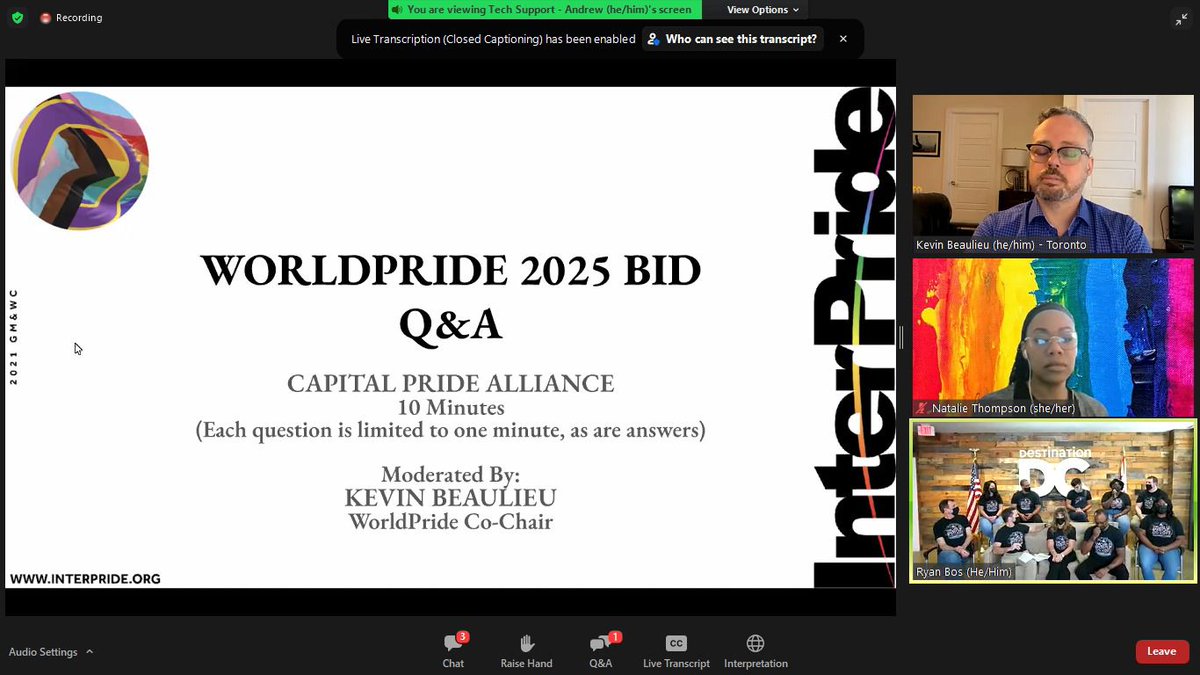Click the green encryption shield icon
The image size is (1200, 675).
coord(17,18)
